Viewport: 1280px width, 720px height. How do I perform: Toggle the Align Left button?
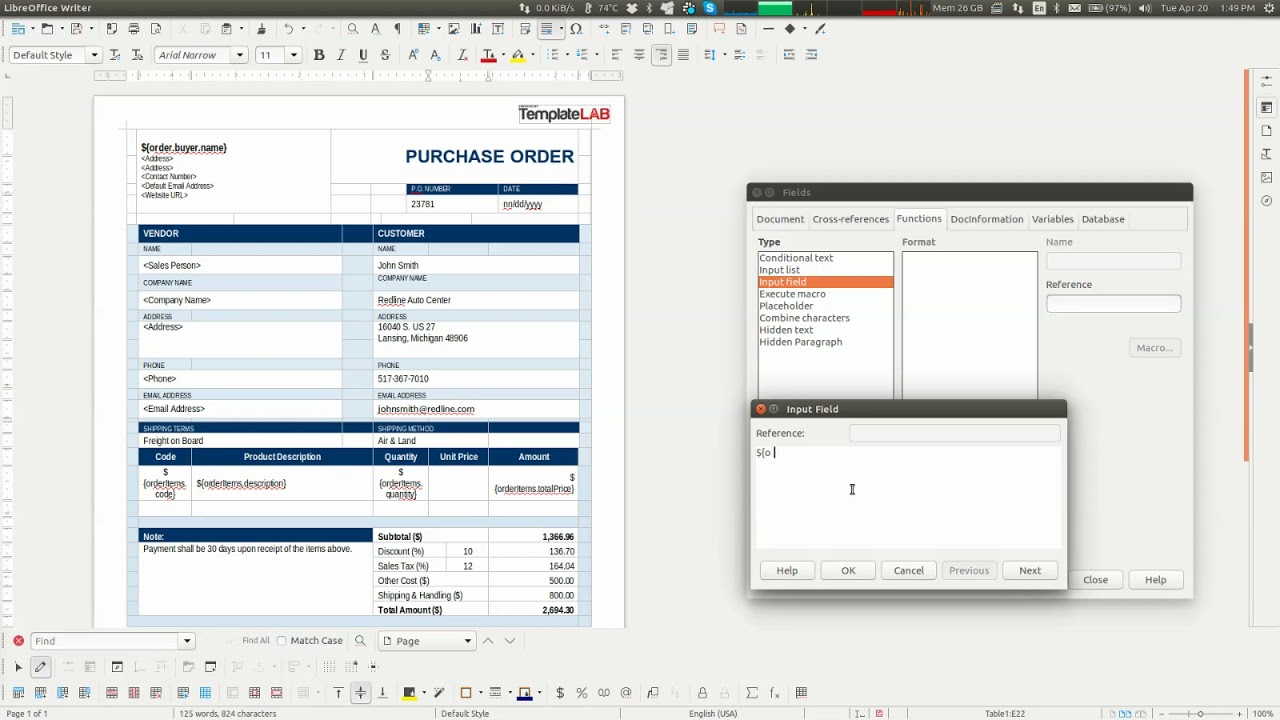pos(617,55)
